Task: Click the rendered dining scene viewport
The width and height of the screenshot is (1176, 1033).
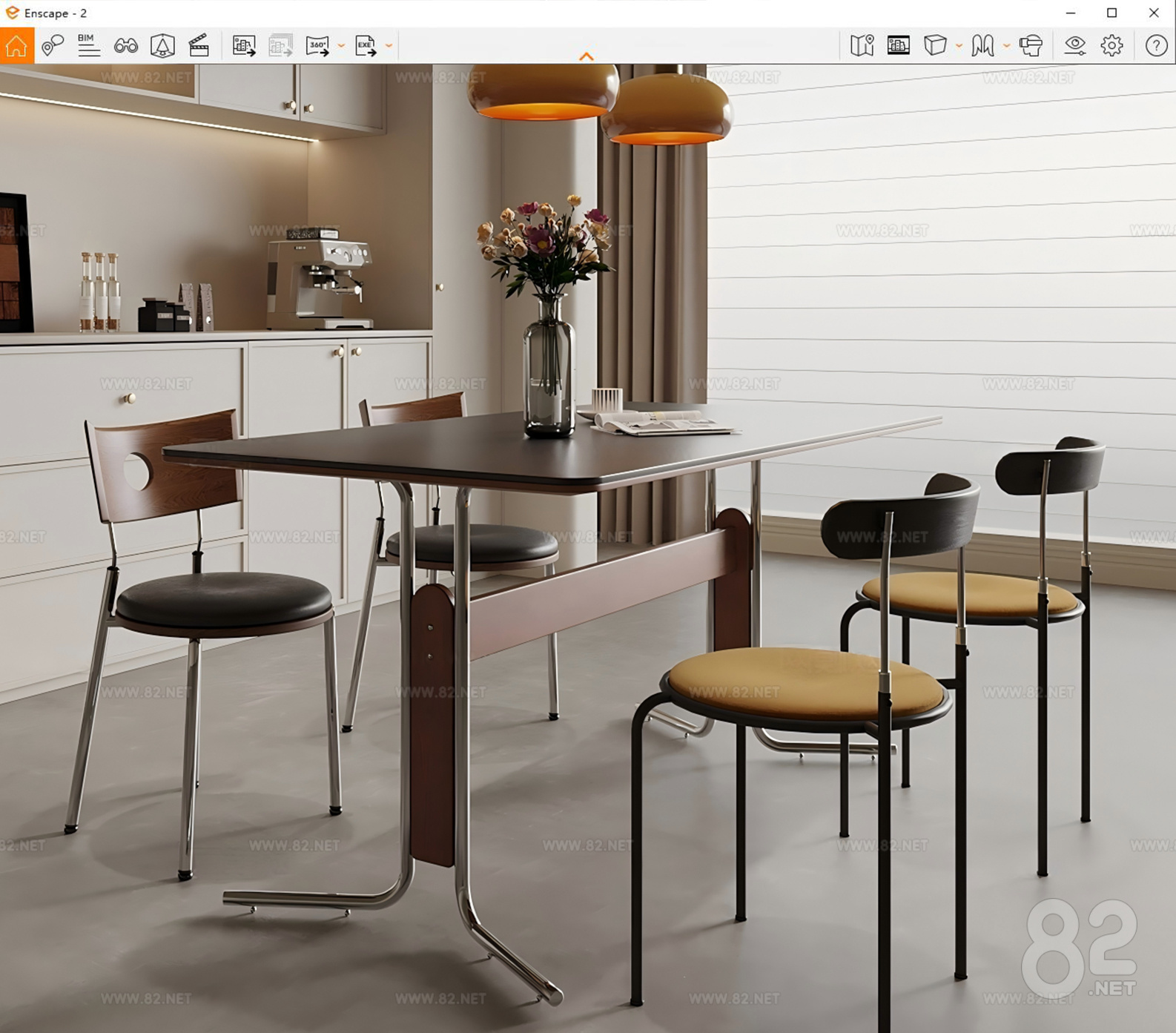Action: (x=588, y=548)
